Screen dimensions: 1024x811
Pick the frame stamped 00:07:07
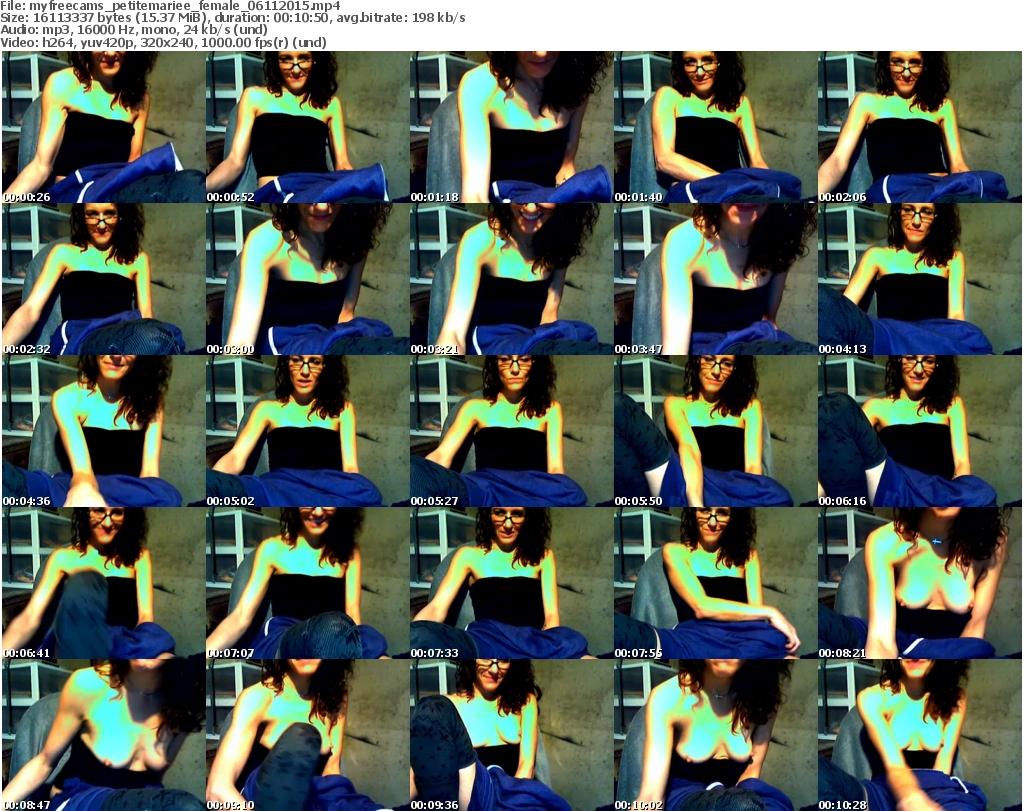coord(308,583)
